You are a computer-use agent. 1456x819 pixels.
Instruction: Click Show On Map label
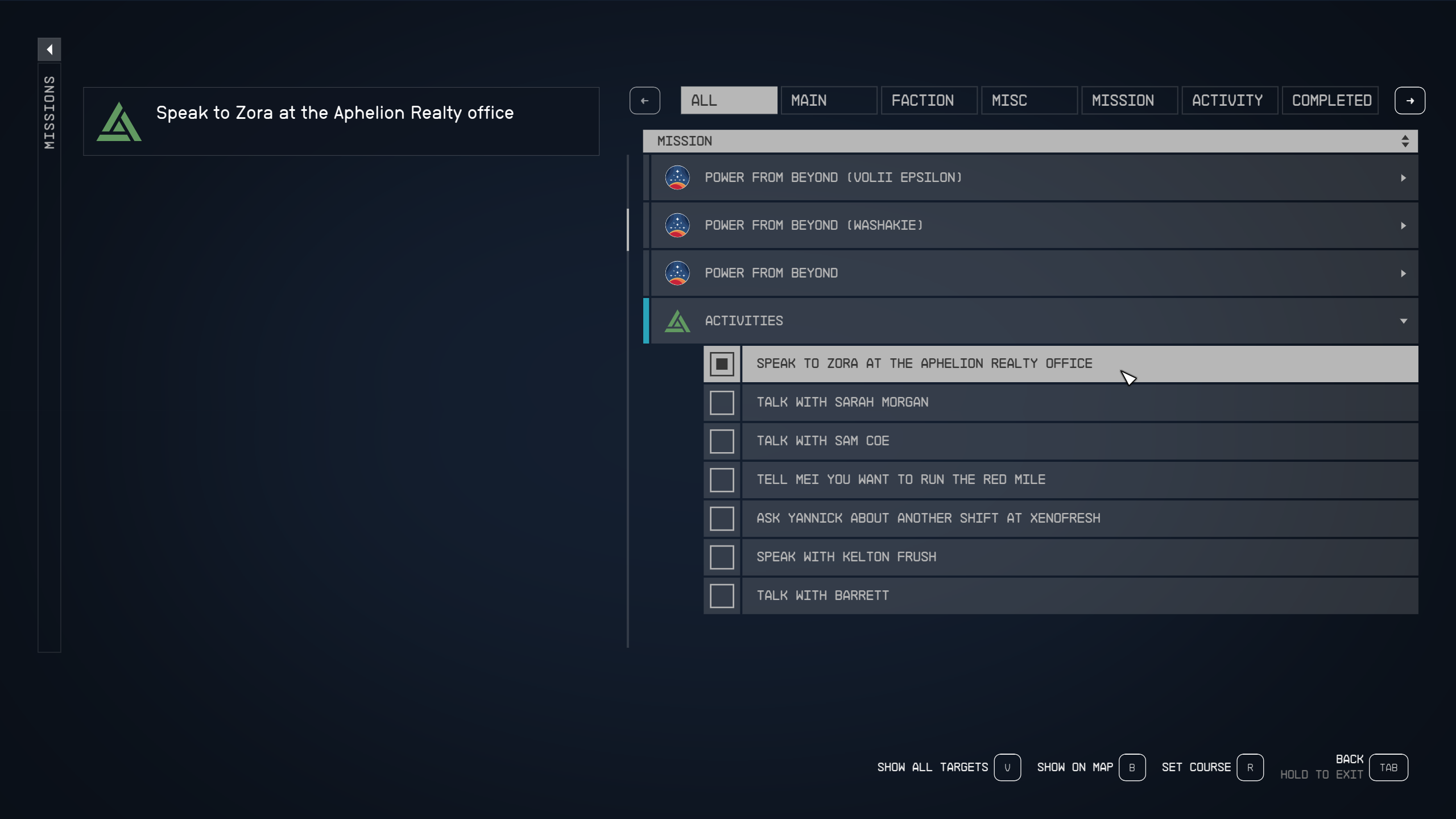(x=1075, y=767)
